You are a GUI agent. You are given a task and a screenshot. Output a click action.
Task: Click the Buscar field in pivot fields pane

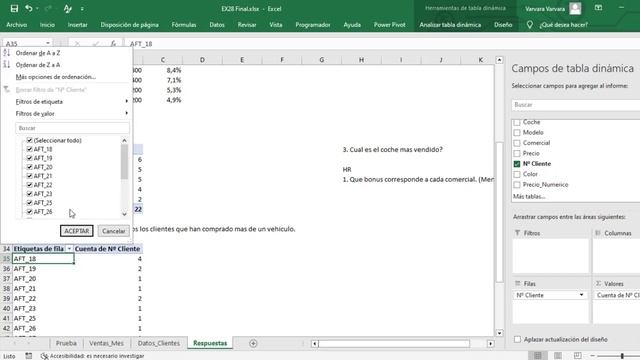[x=576, y=105]
